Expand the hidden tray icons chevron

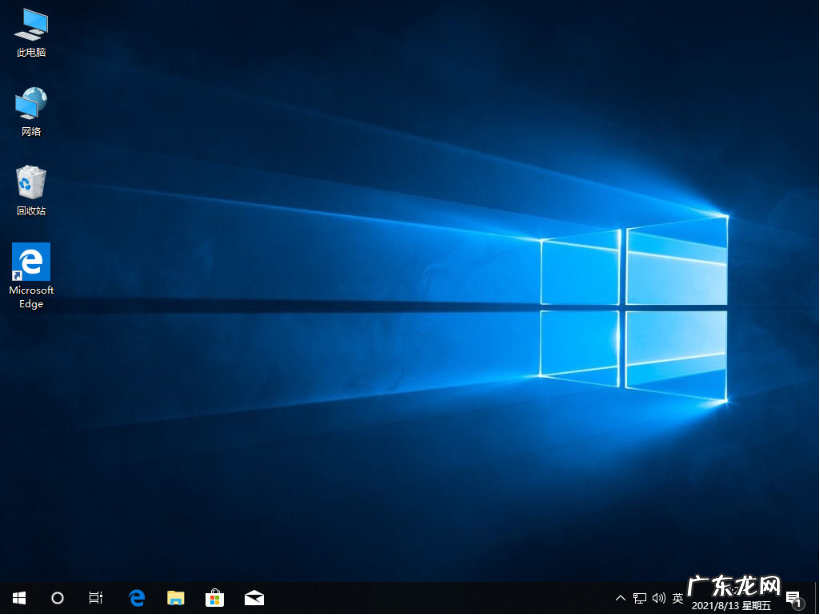[620, 598]
